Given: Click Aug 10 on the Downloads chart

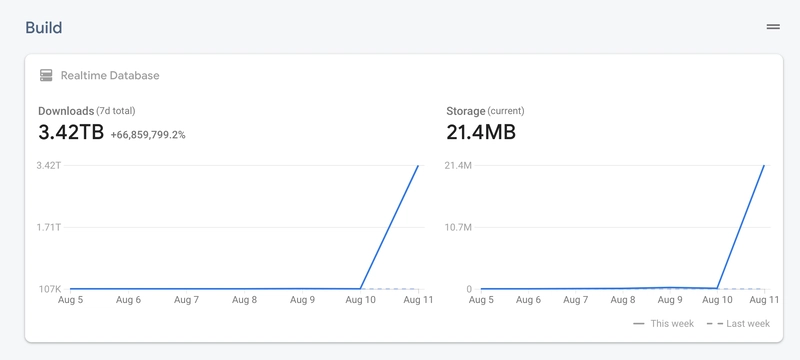Looking at the screenshot, I should coord(360,300).
